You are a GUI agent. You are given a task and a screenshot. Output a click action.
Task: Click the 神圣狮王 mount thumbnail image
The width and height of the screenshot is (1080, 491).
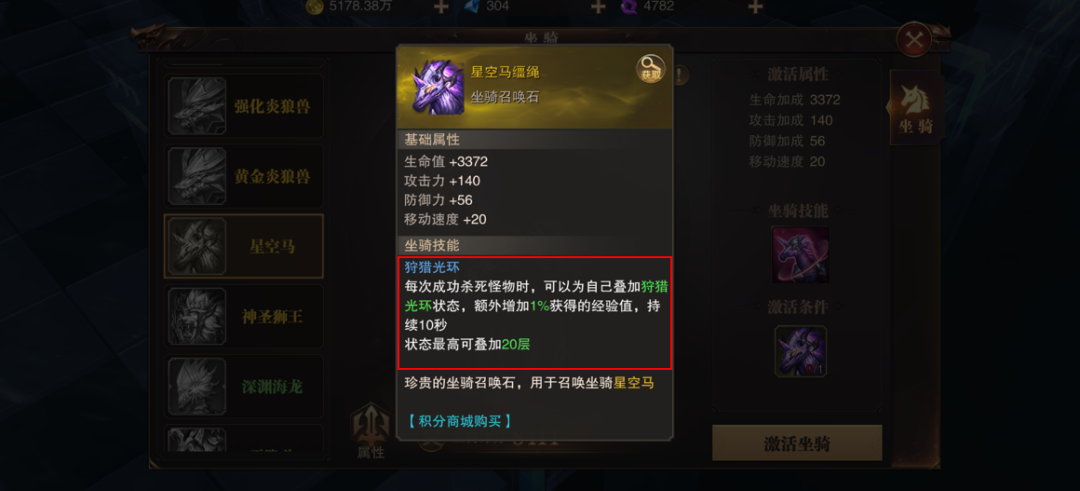[198, 316]
